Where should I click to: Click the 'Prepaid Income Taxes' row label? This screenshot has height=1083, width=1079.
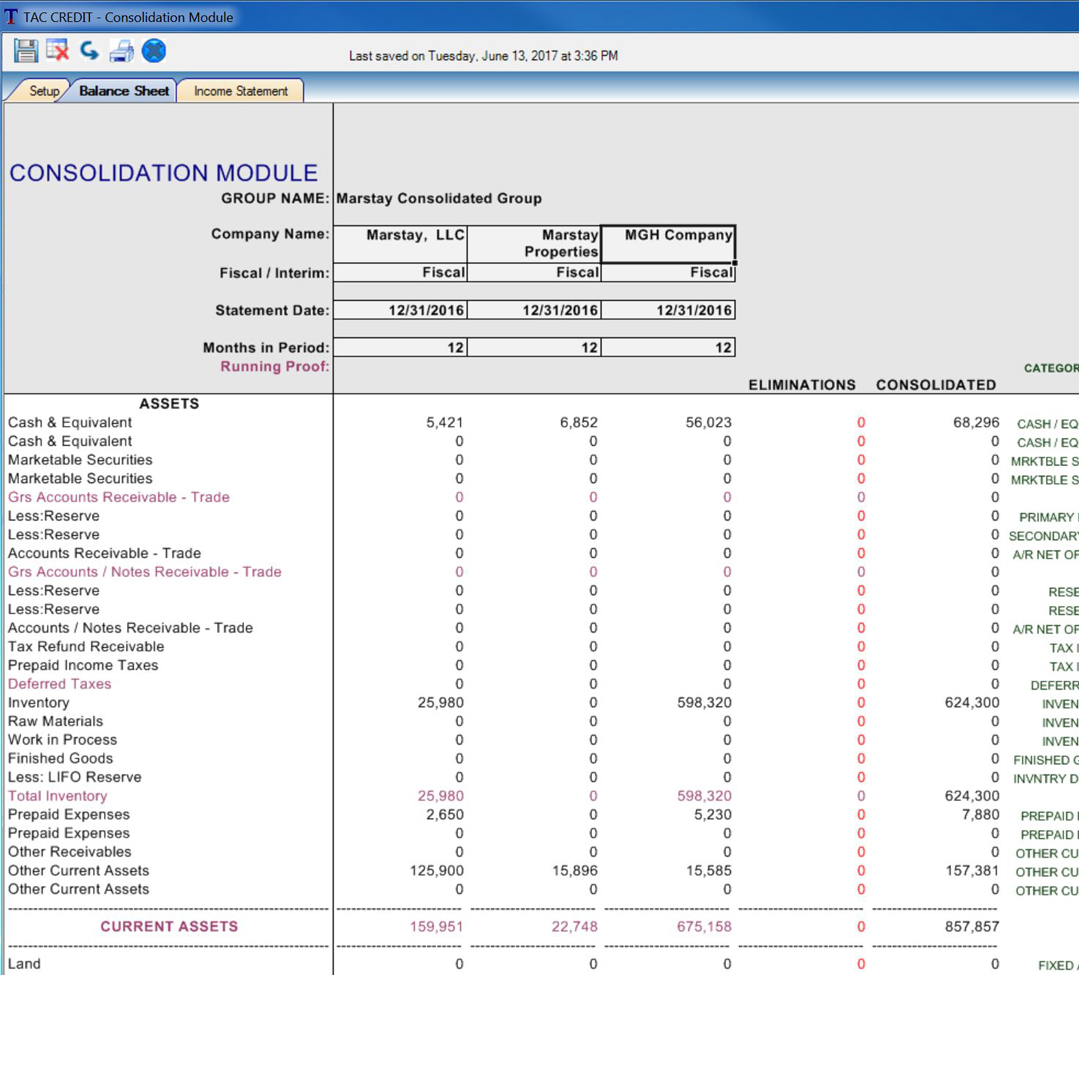[83, 665]
